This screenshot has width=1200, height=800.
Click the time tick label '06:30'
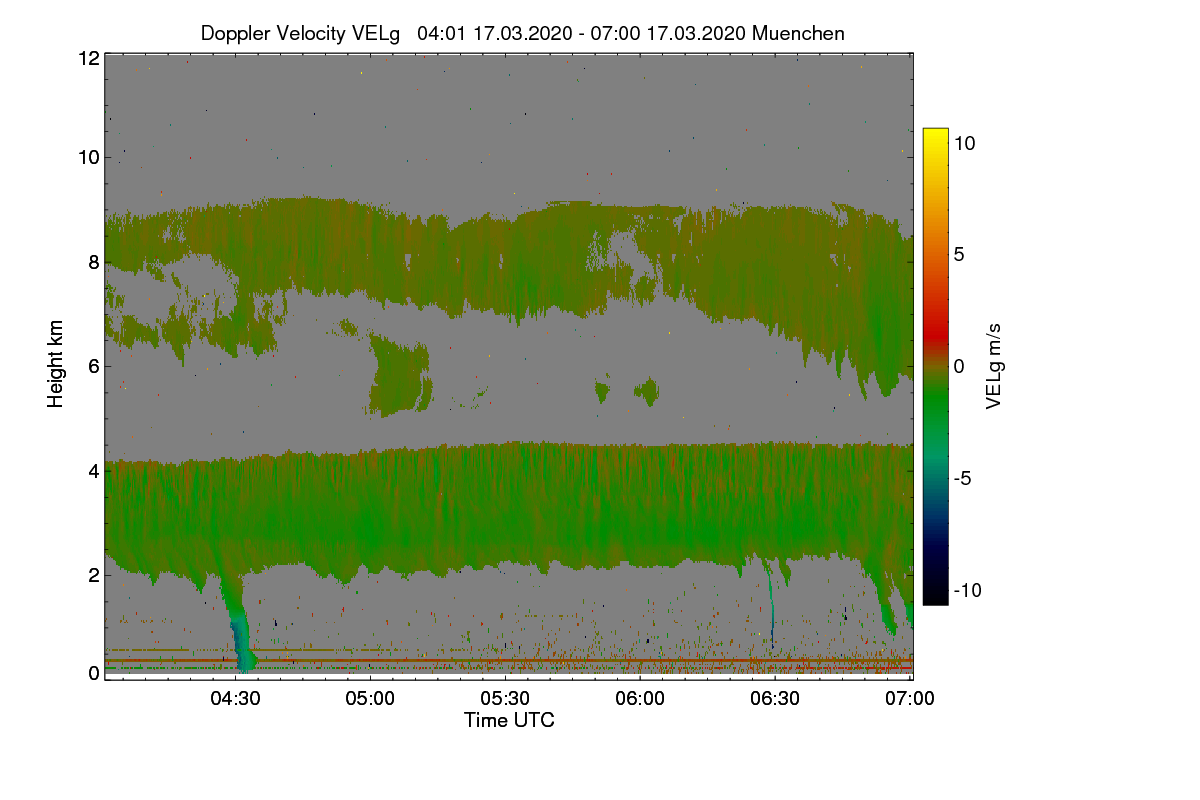point(775,699)
